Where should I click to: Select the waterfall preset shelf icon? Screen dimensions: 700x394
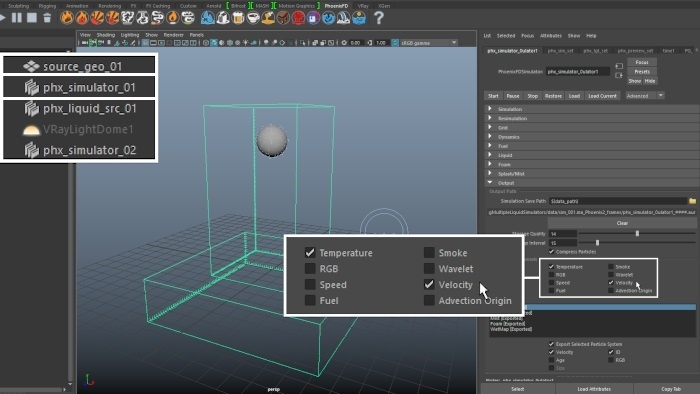pyautogui.click(x=344, y=18)
